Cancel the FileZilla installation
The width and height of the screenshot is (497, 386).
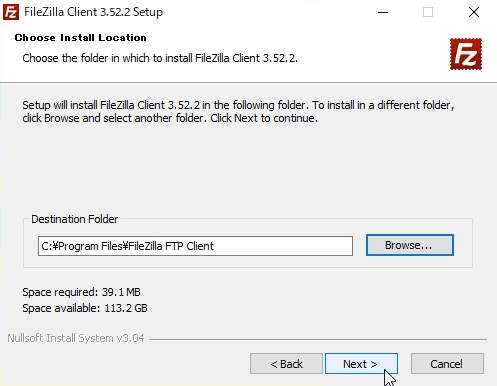point(447,364)
